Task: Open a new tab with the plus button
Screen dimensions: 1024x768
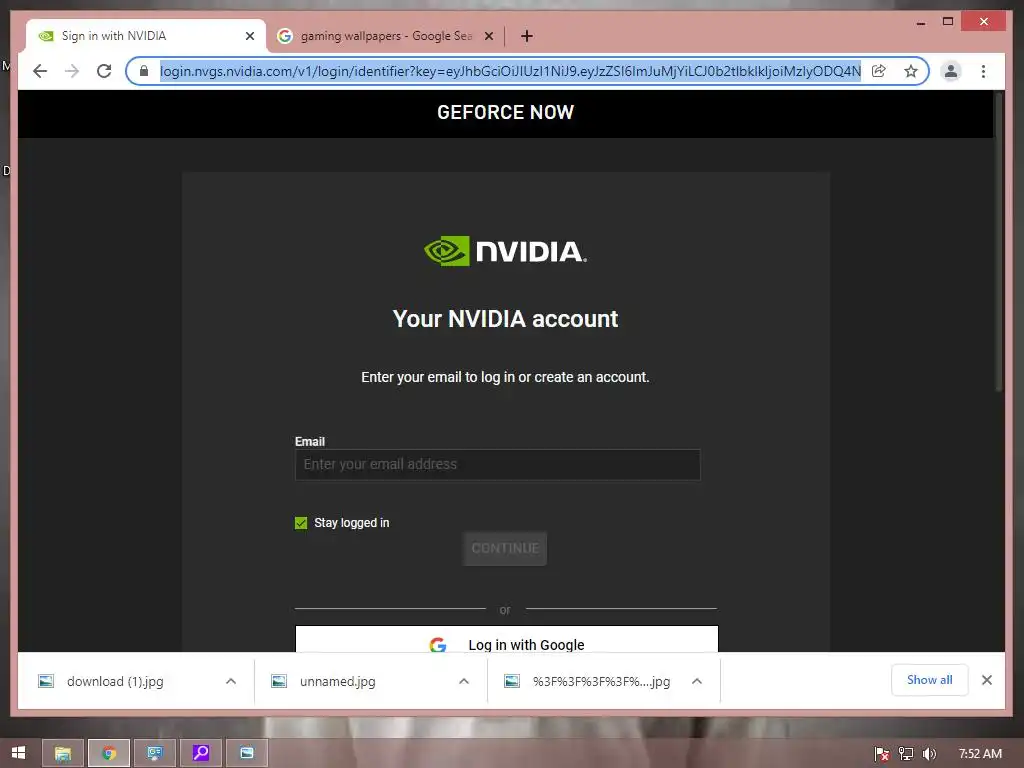Action: coord(527,36)
